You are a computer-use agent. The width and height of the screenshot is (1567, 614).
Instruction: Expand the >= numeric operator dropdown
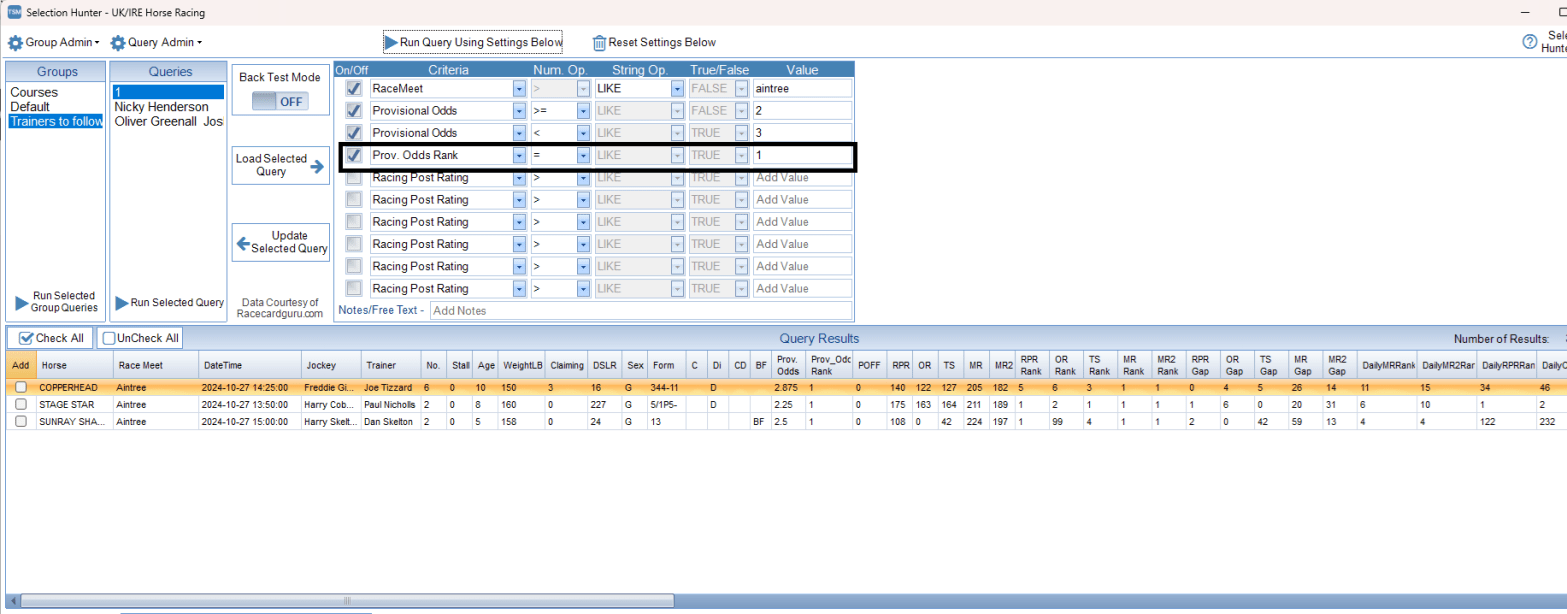pyautogui.click(x=583, y=111)
